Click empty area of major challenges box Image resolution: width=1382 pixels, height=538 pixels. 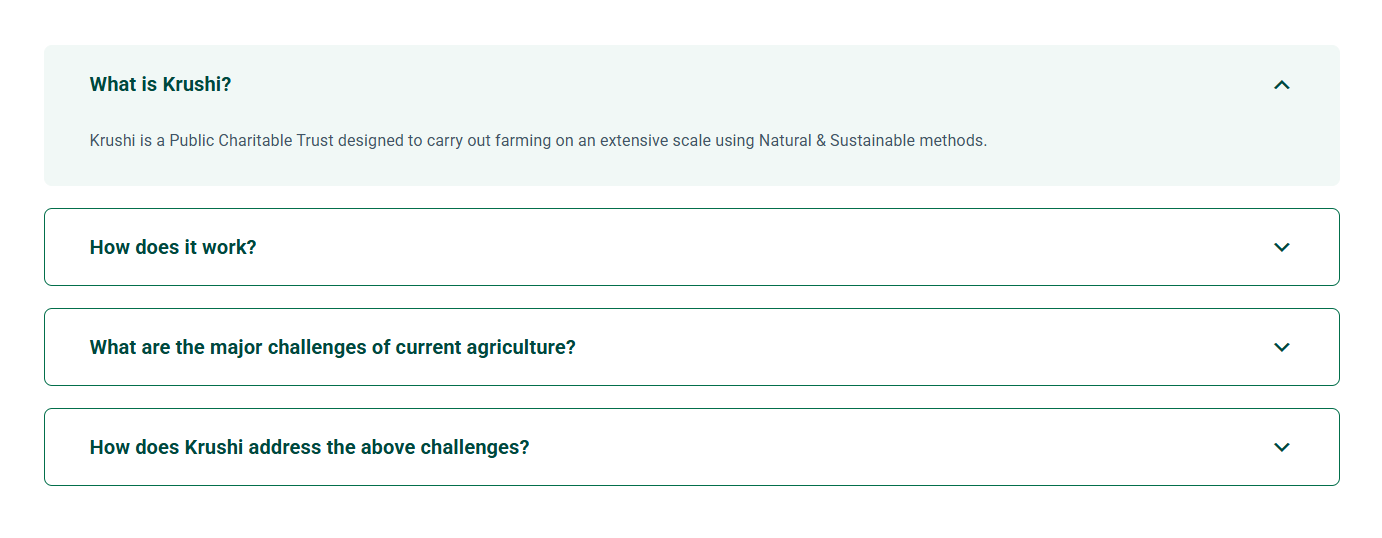click(x=900, y=347)
